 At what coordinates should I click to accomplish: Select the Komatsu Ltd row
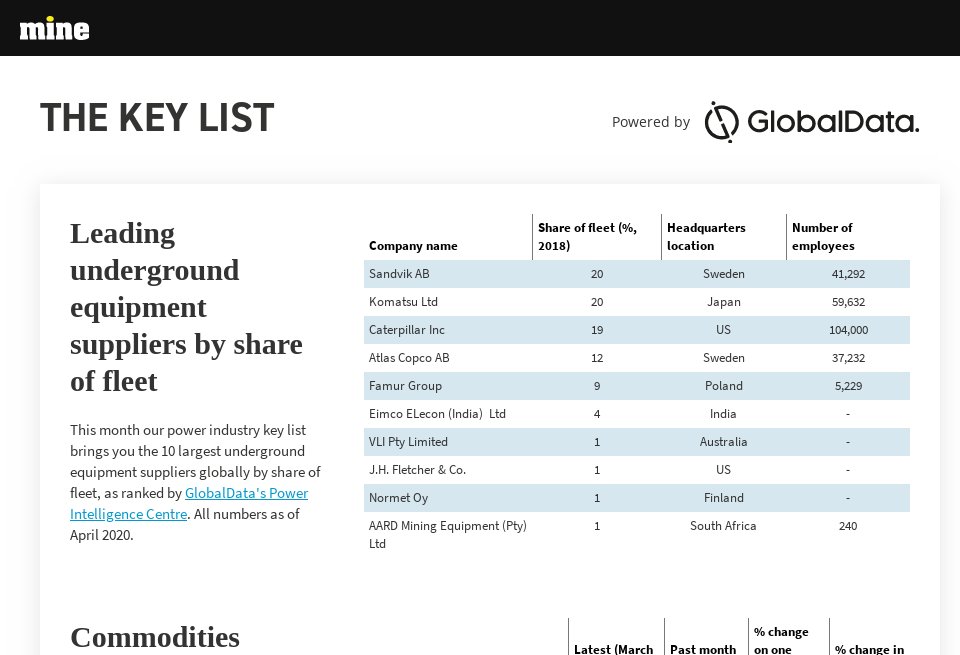(637, 302)
